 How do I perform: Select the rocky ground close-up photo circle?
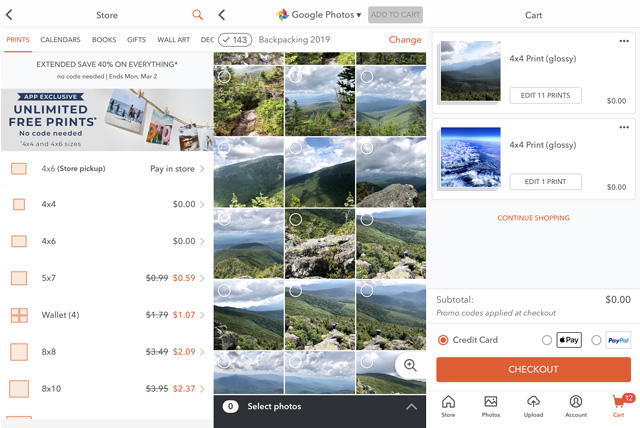[296, 219]
